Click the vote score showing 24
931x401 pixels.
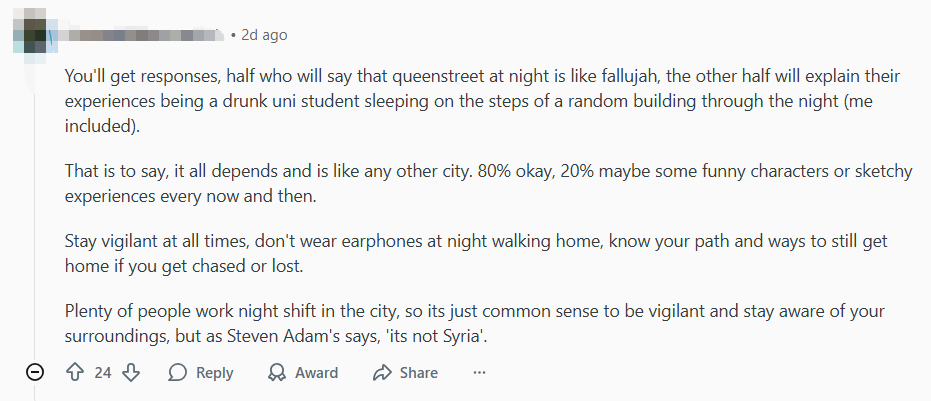coord(103,372)
